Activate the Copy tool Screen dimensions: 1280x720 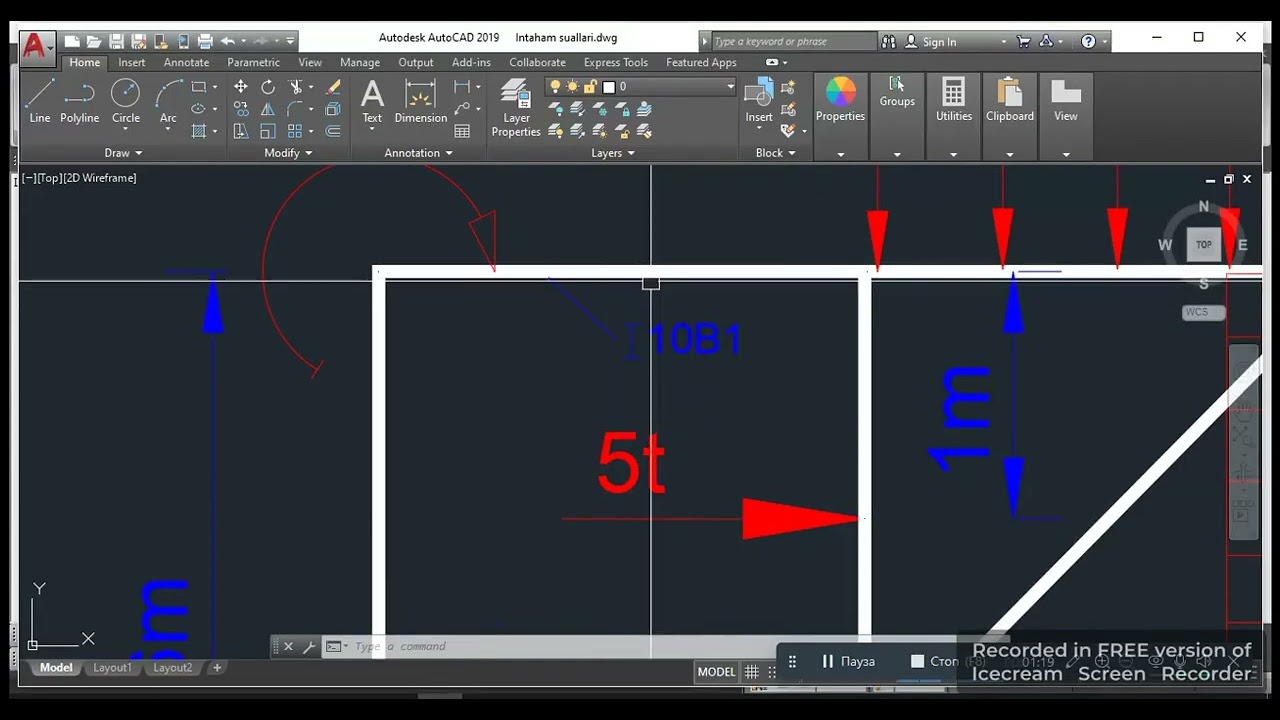tap(241, 109)
